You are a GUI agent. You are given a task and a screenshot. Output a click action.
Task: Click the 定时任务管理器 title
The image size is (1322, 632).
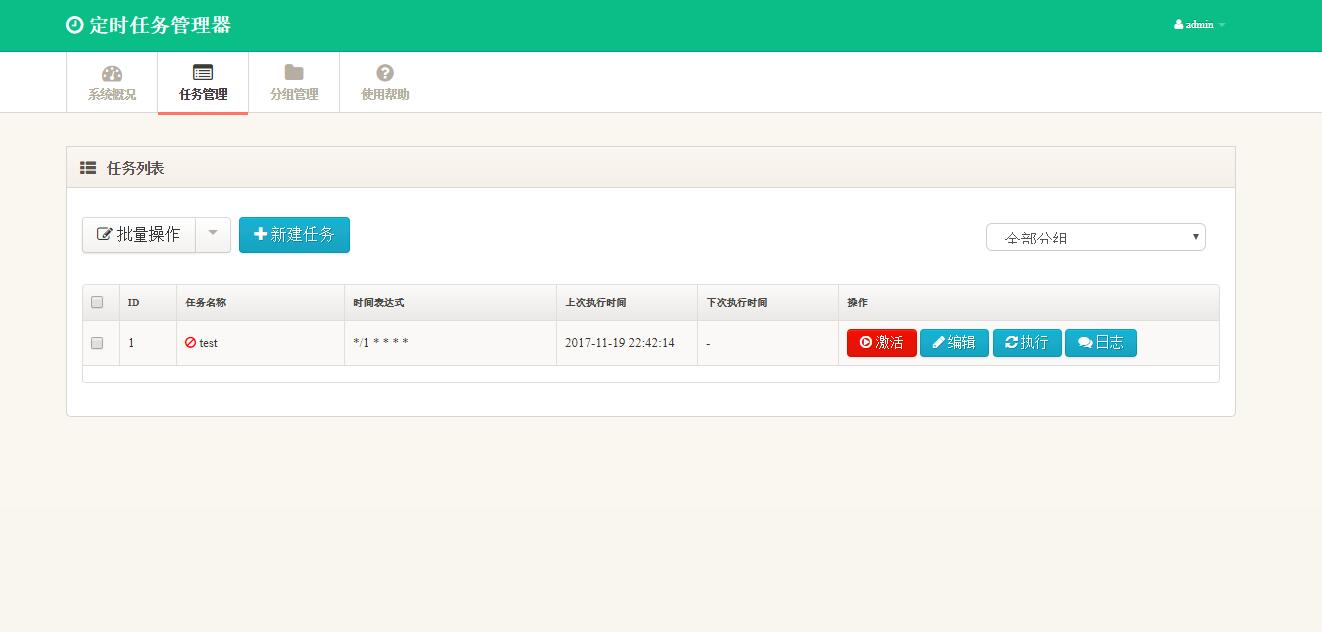(160, 25)
